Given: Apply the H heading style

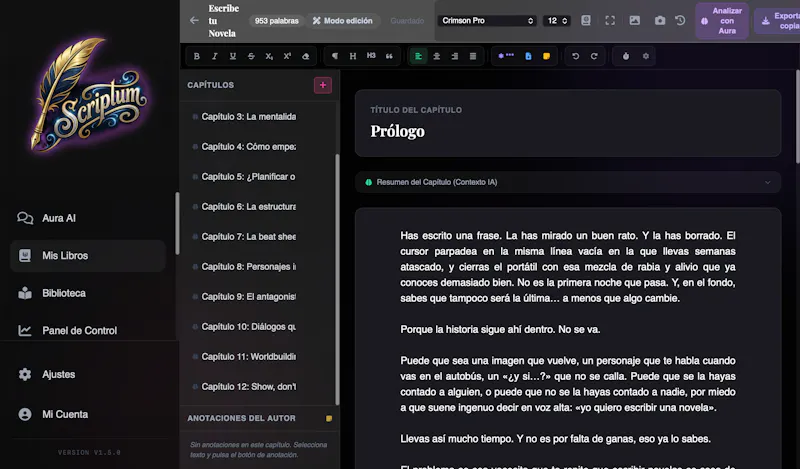Looking at the screenshot, I should [x=353, y=56].
